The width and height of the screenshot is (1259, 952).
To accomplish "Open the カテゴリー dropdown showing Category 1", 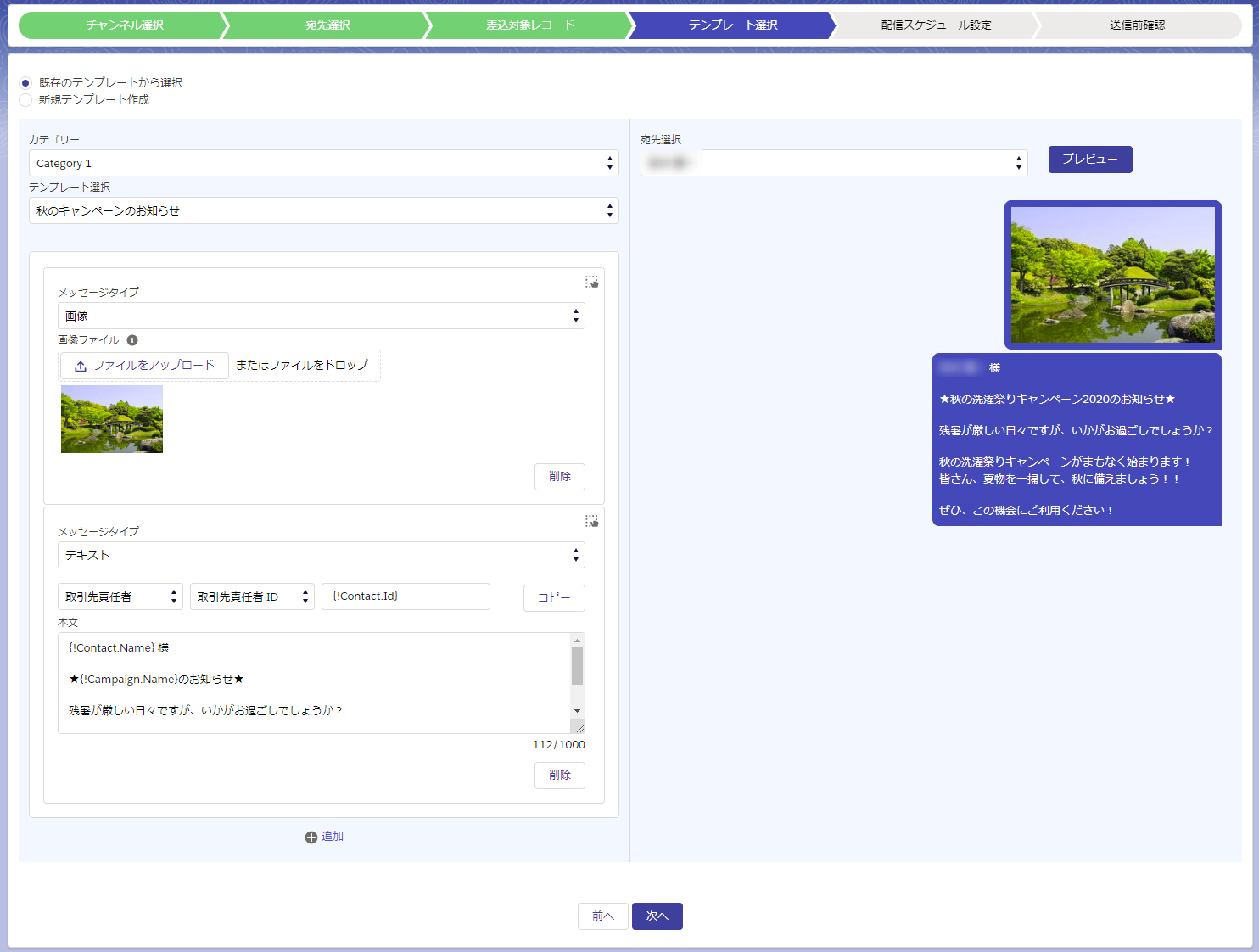I will pos(324,163).
